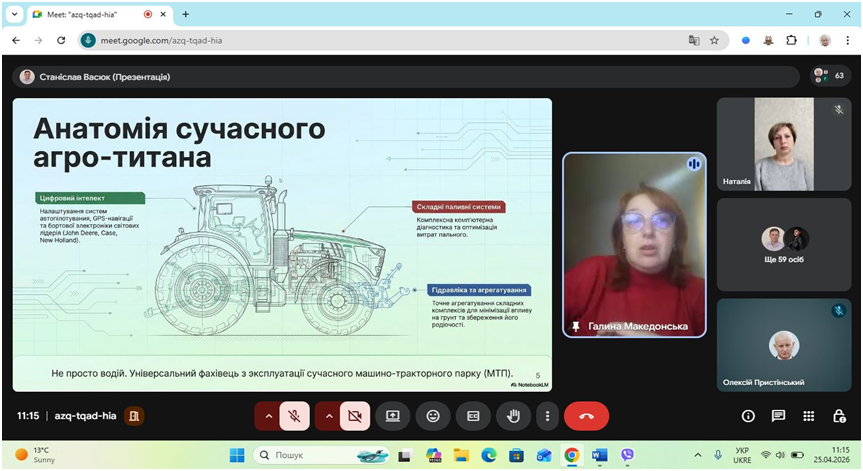Open the meeting details info icon
The image size is (863, 471).
click(748, 416)
